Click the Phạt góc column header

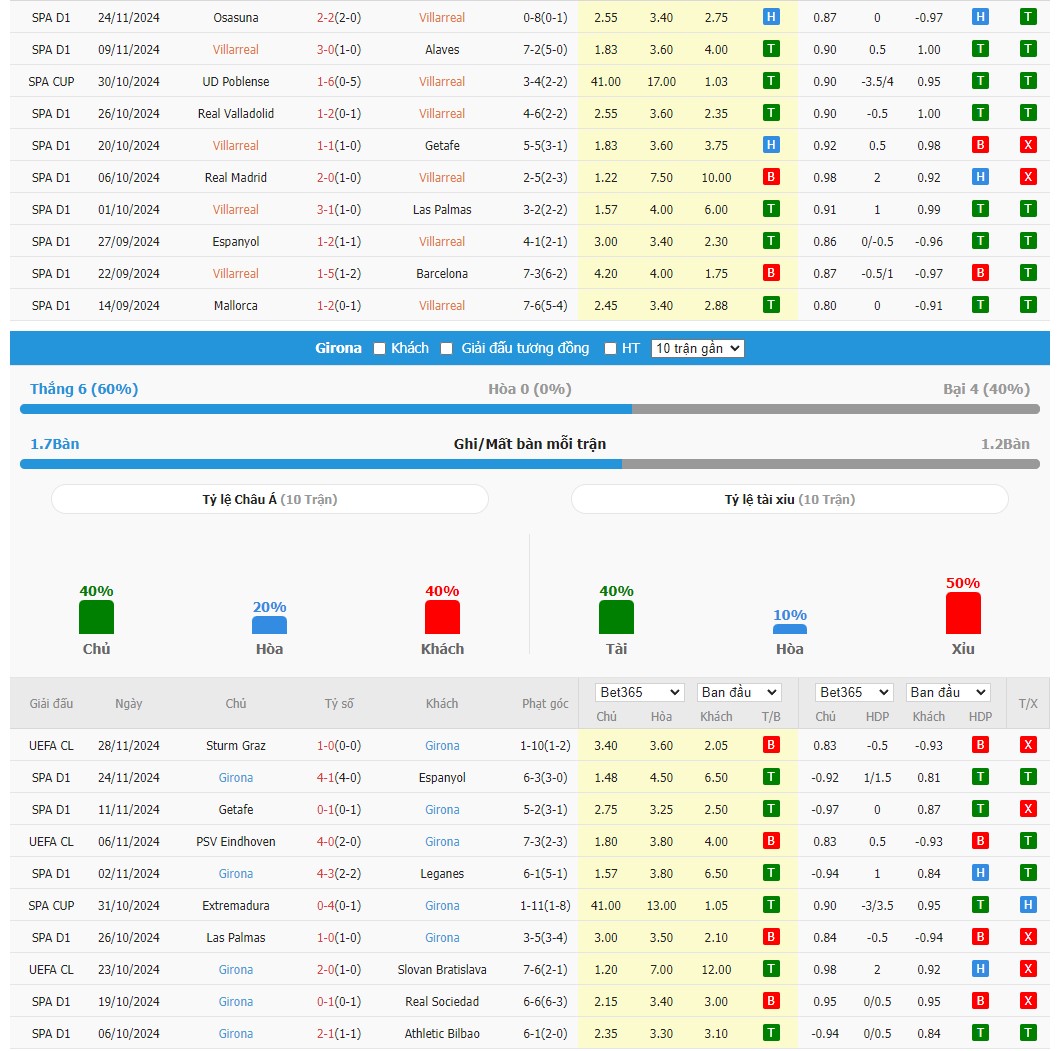coord(545,703)
